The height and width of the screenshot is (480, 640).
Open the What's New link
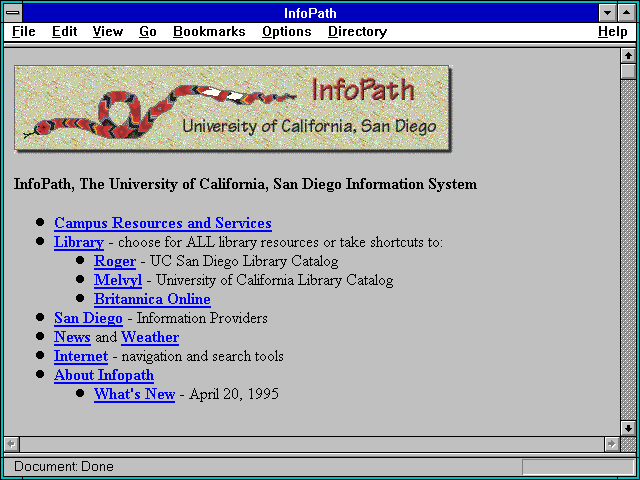[x=134, y=394]
